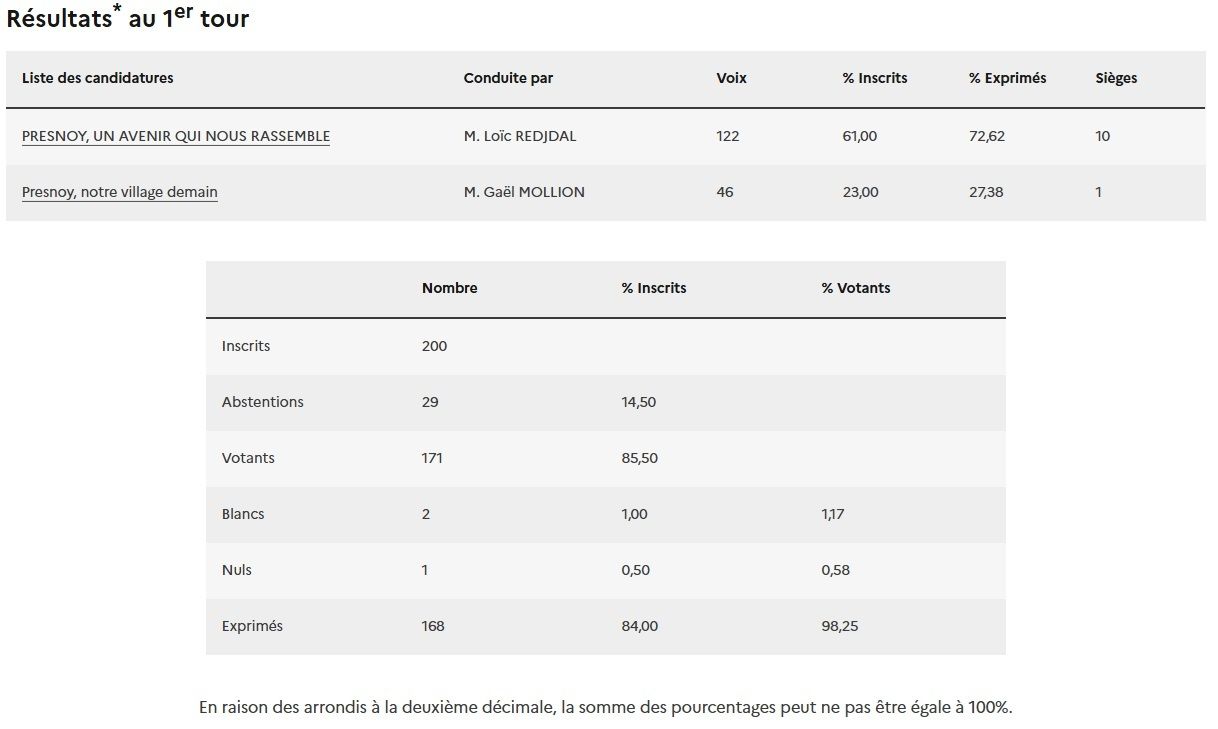Click the Conduite par column header
1218x729 pixels.
(508, 78)
